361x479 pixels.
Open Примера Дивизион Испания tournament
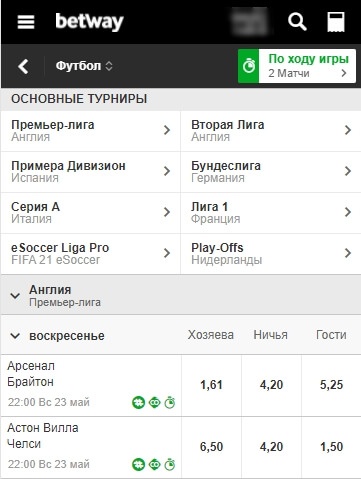coord(90,172)
